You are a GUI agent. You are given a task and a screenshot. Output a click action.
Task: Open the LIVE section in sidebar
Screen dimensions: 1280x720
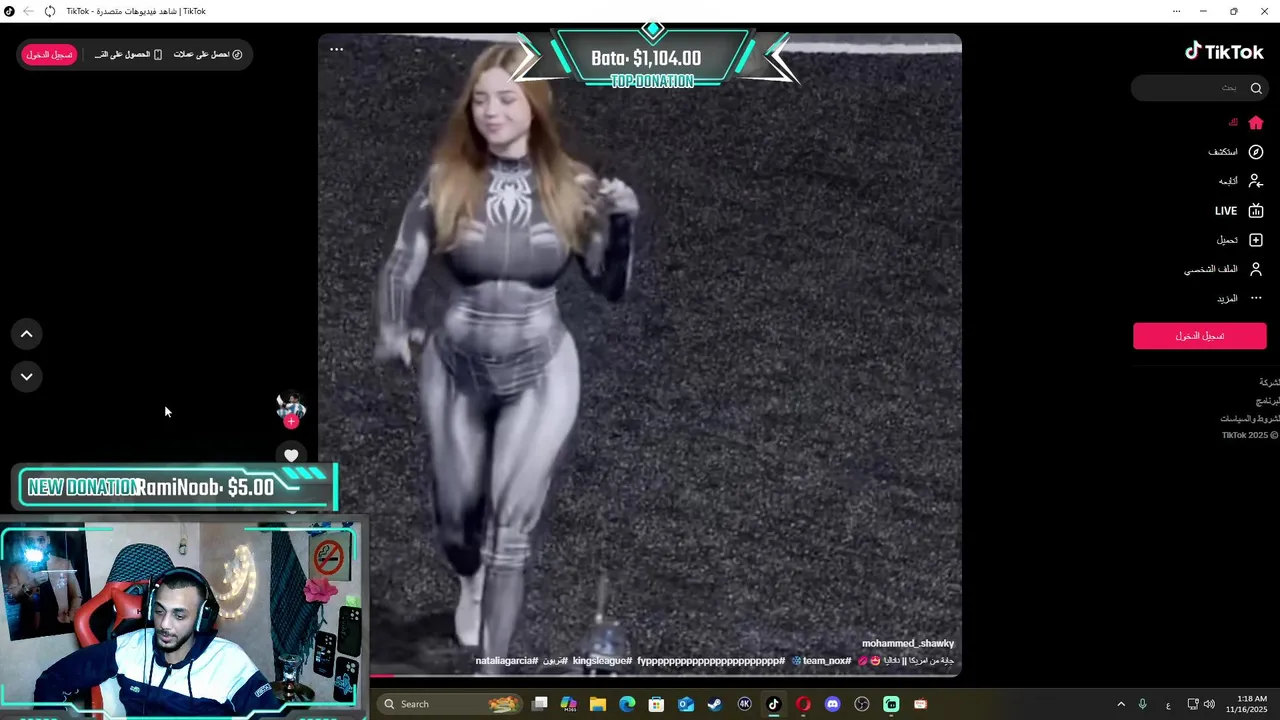[x=1239, y=211]
